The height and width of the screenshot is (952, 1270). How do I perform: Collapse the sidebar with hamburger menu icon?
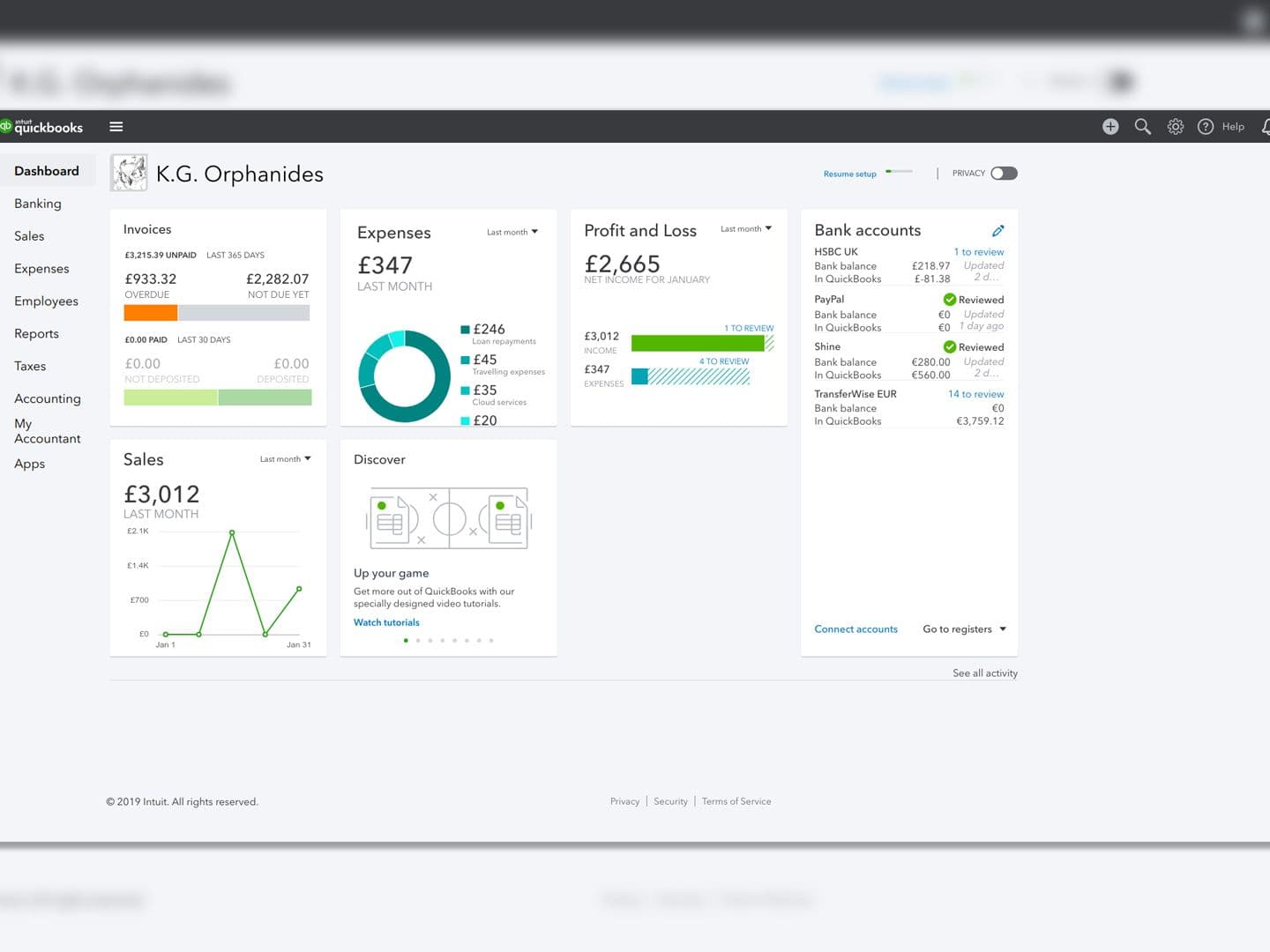(116, 127)
